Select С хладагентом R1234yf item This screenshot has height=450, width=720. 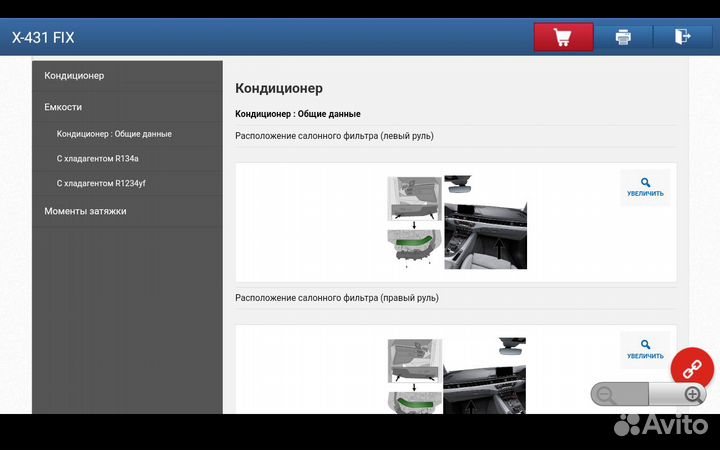click(x=127, y=183)
